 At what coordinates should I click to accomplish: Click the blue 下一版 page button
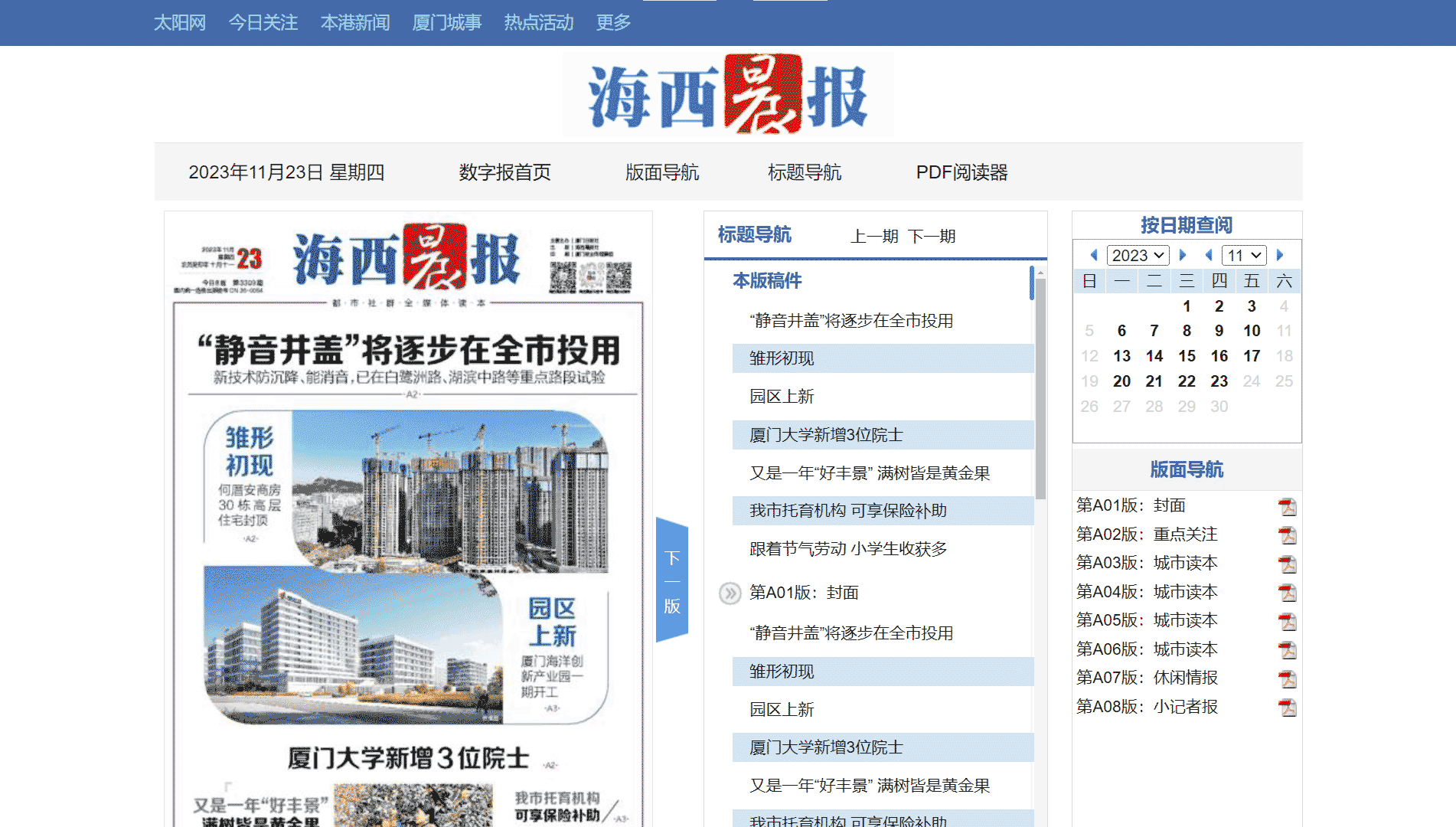coord(672,580)
